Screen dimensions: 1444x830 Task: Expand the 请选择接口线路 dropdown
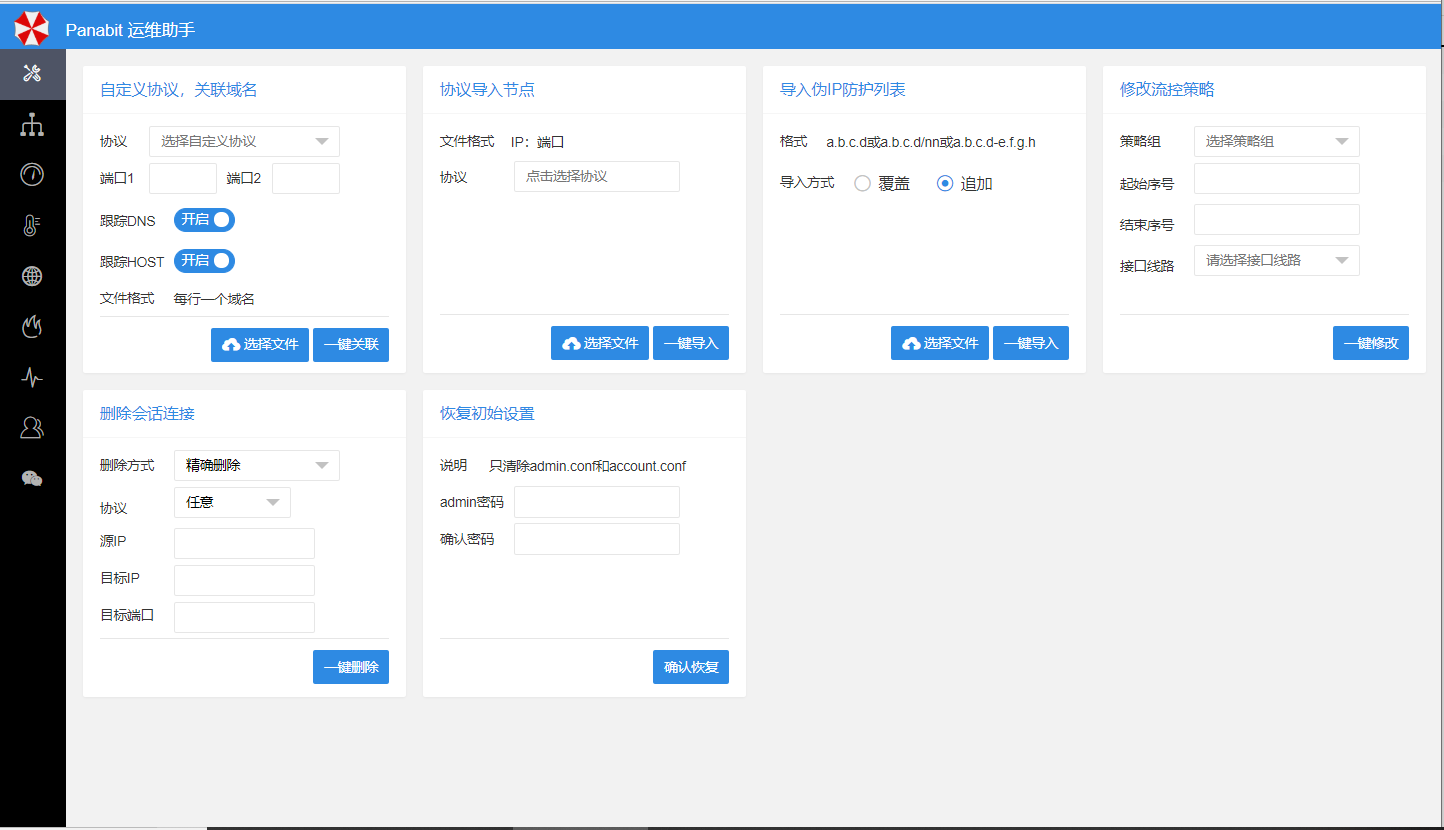[x=1276, y=261]
